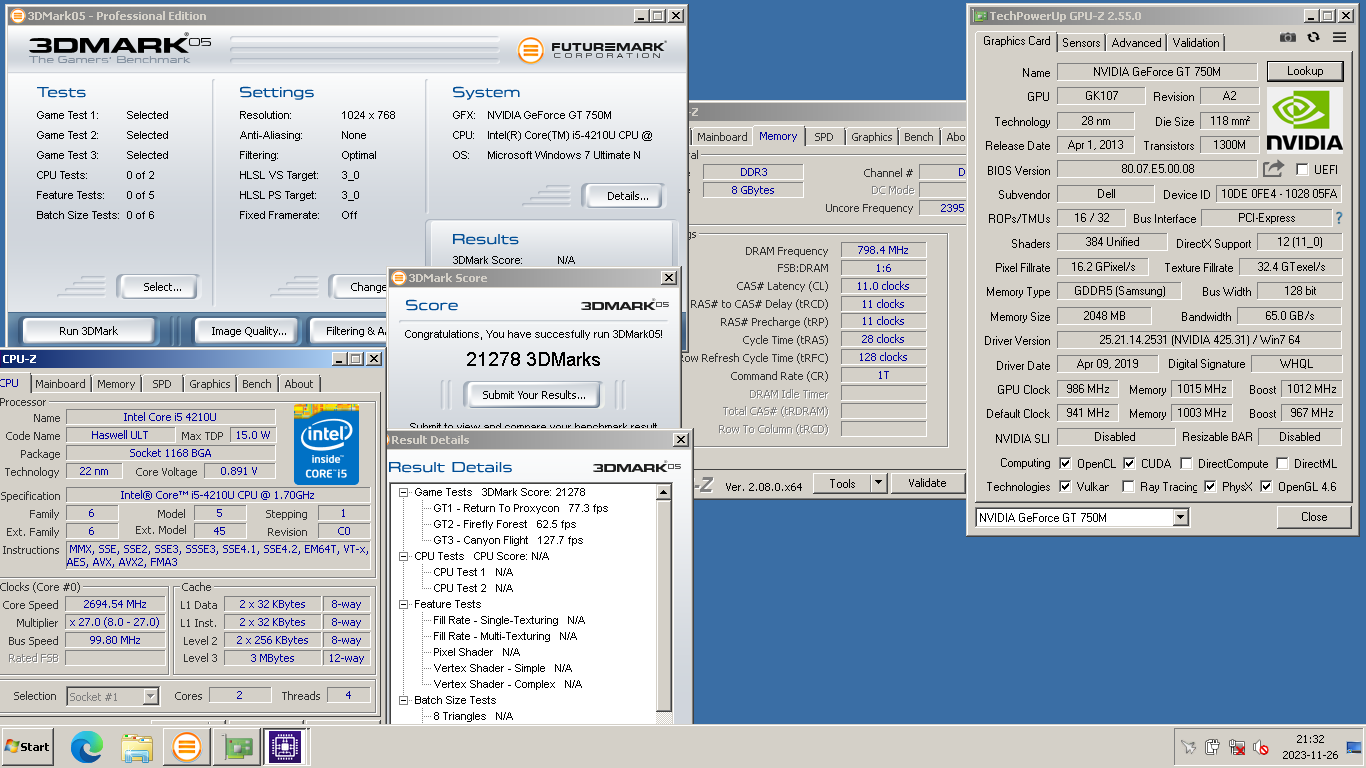The height and width of the screenshot is (768, 1366).
Task: Click the disconnected network tray icon
Action: pos(1237,747)
